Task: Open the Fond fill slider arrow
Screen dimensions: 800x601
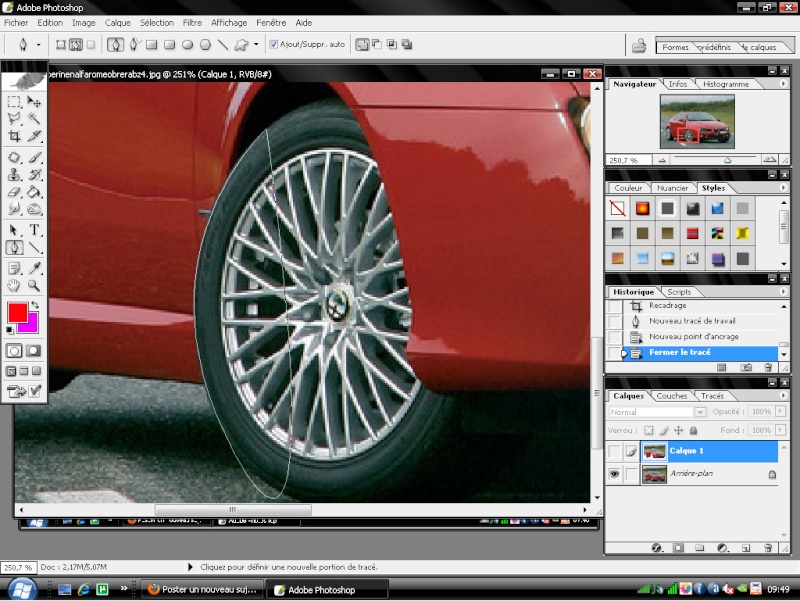Action: click(780, 430)
